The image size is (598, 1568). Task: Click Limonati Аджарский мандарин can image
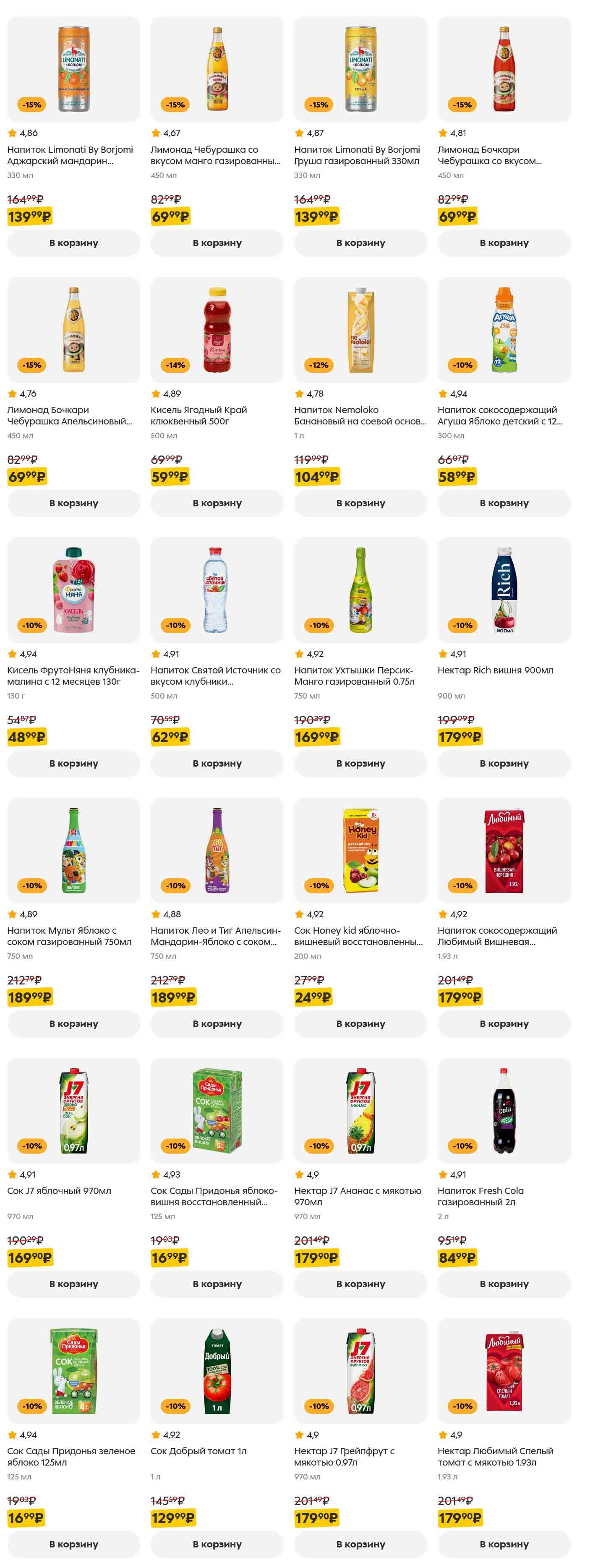tap(73, 69)
